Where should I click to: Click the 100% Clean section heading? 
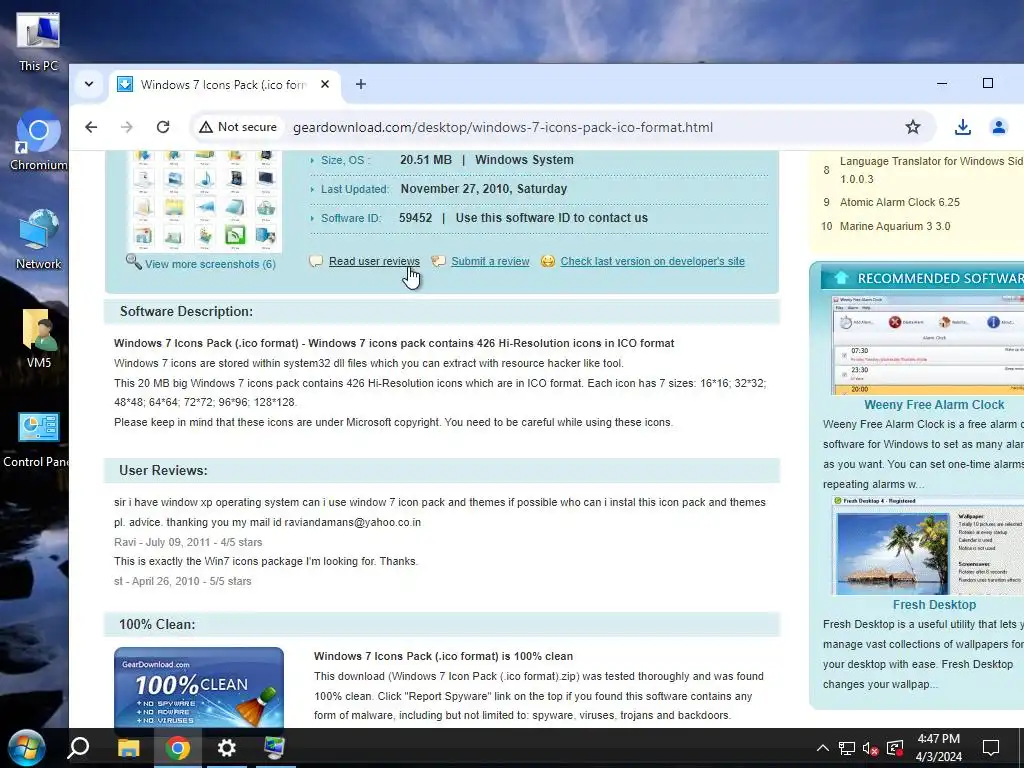157,624
